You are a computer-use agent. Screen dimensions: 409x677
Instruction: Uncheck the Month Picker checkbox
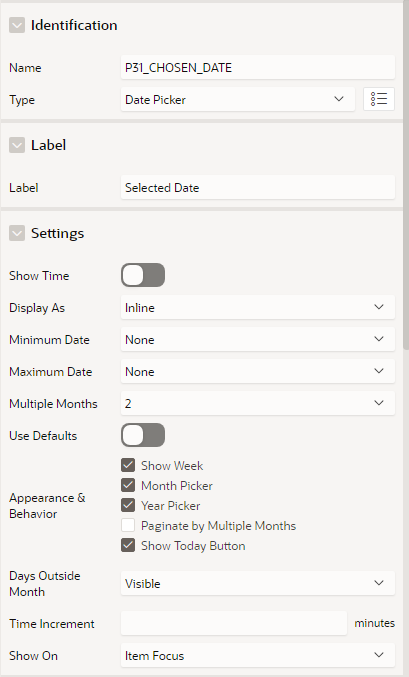128,485
